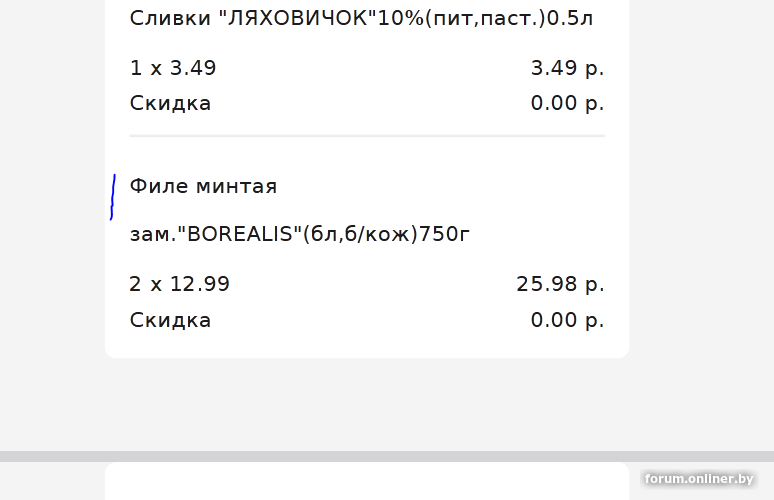Click the Скидка label under Филе минтая
Image resolution: width=774 pixels, height=500 pixels.
[170, 320]
